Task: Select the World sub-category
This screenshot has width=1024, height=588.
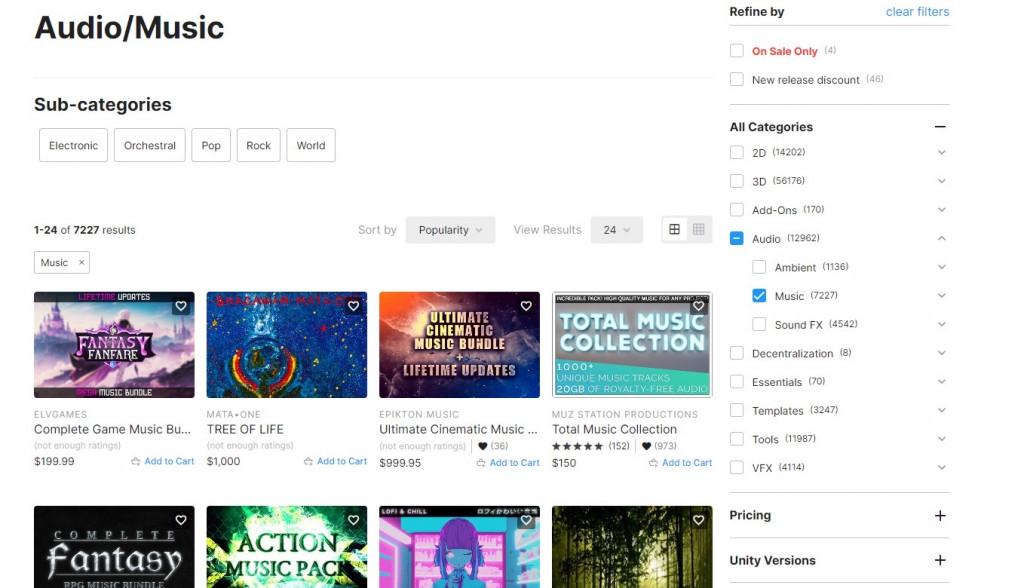Action: click(x=311, y=145)
